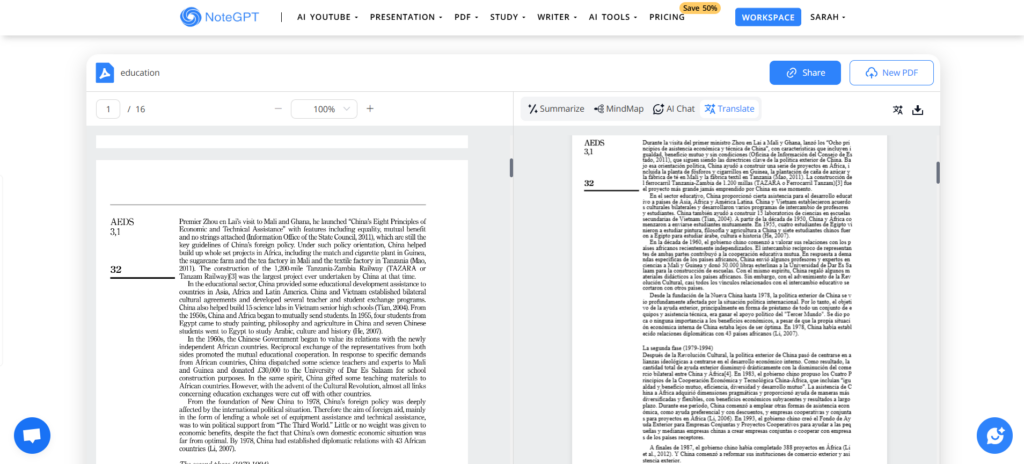The height and width of the screenshot is (464, 1024).
Task: Switch to the Summarize tab
Action: pos(556,109)
